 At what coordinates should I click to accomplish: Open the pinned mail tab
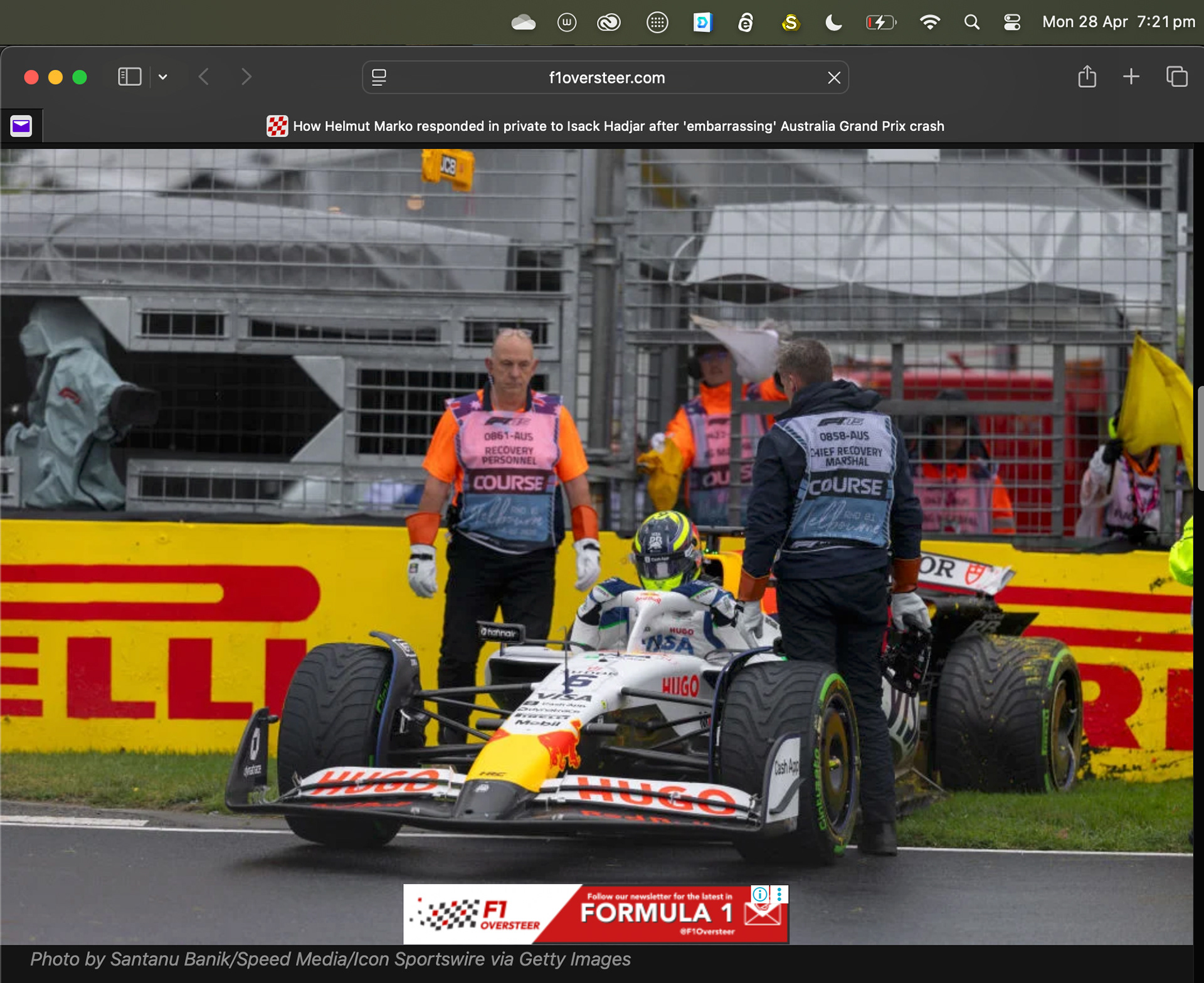tap(21, 126)
